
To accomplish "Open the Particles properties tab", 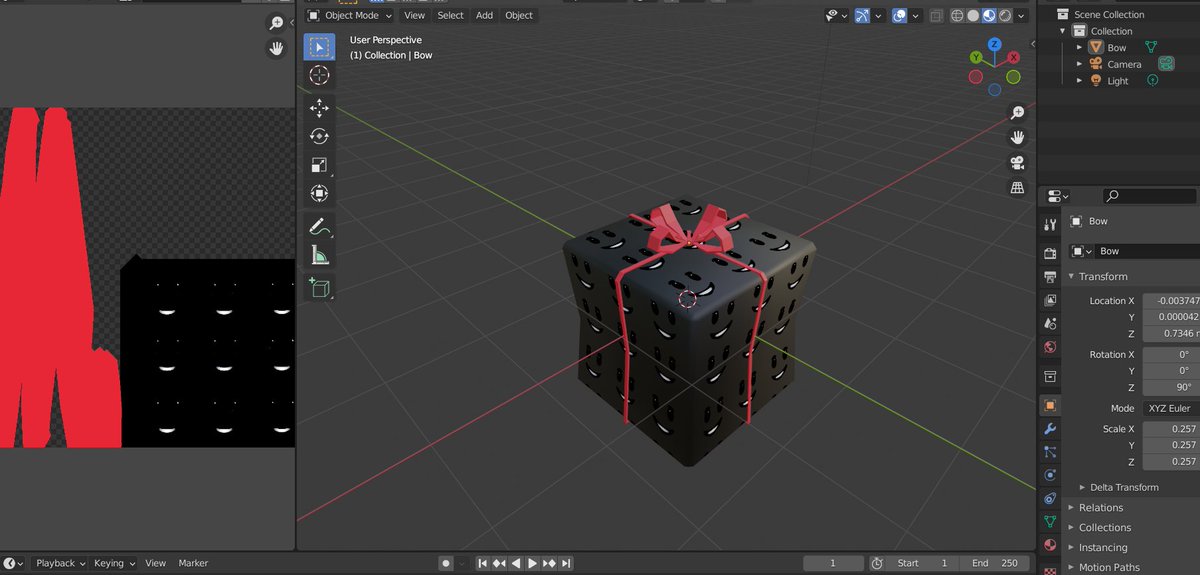I will [1049, 452].
